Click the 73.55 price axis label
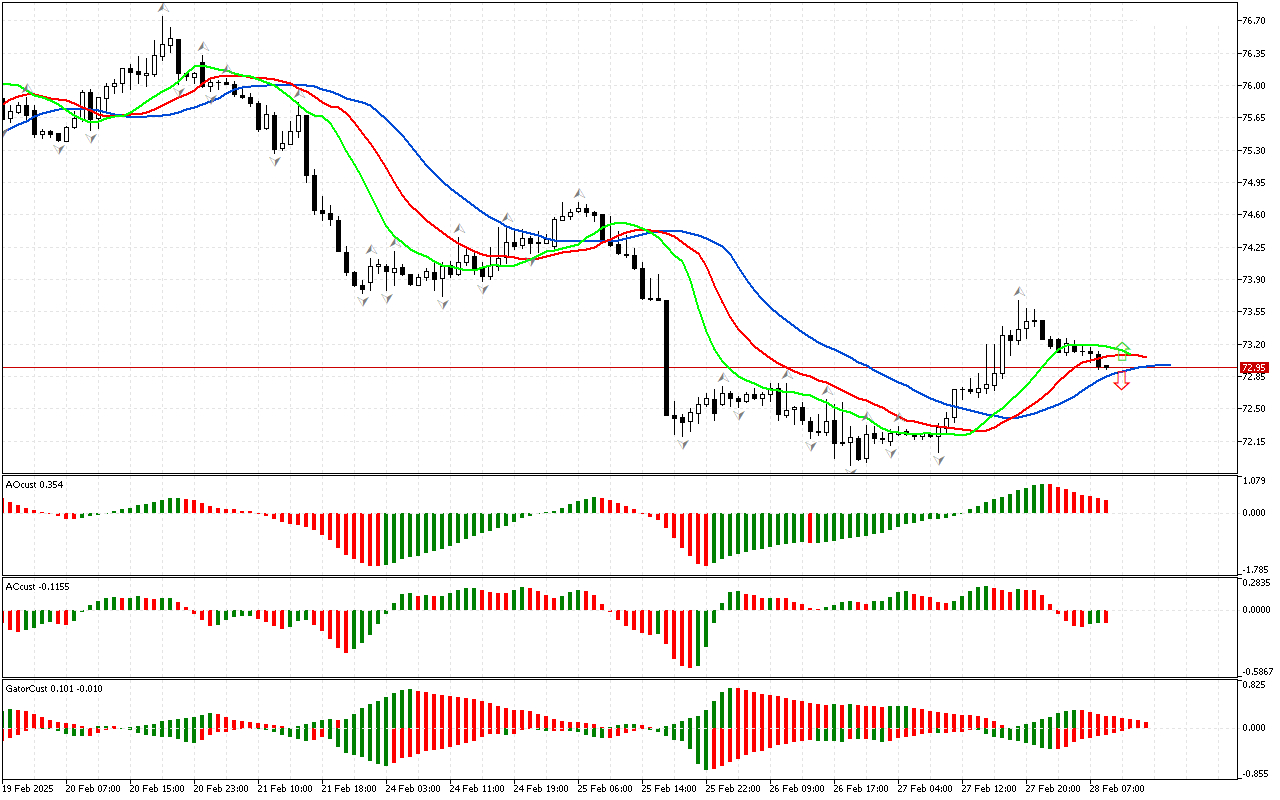This screenshot has width=1280, height=800. pyautogui.click(x=1253, y=312)
